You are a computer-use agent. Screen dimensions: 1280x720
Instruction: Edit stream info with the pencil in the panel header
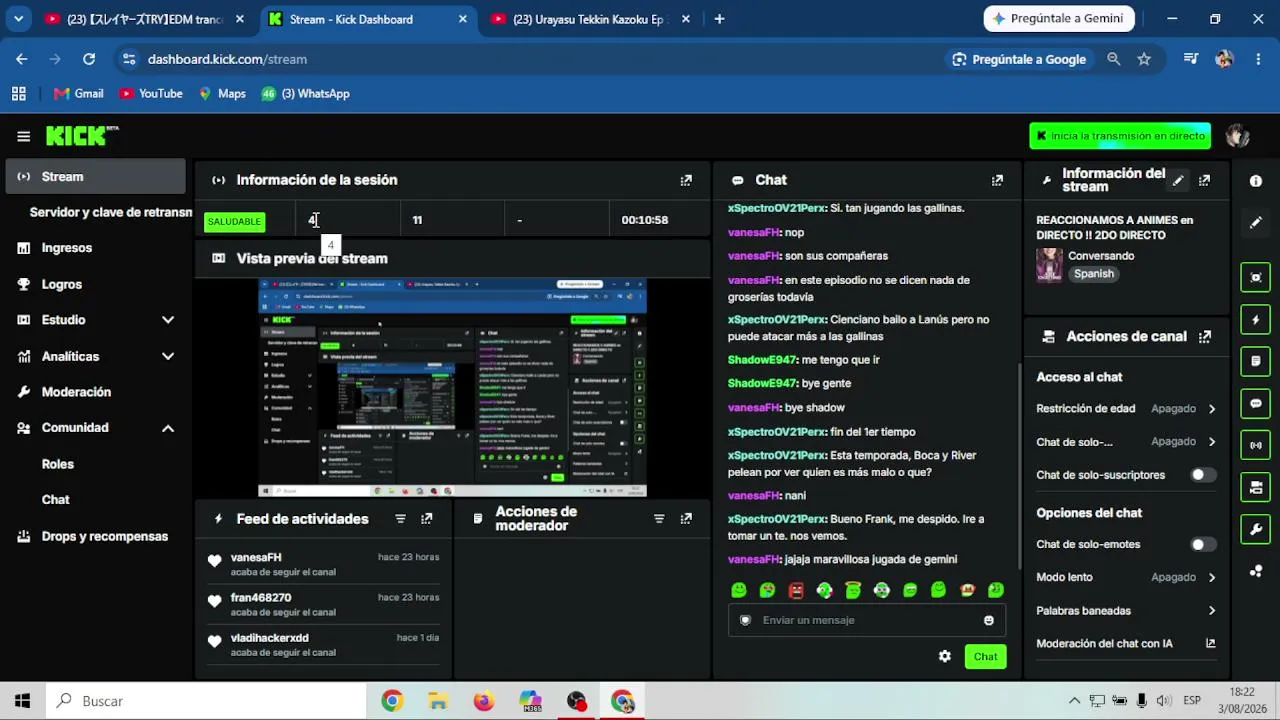pyautogui.click(x=1178, y=180)
